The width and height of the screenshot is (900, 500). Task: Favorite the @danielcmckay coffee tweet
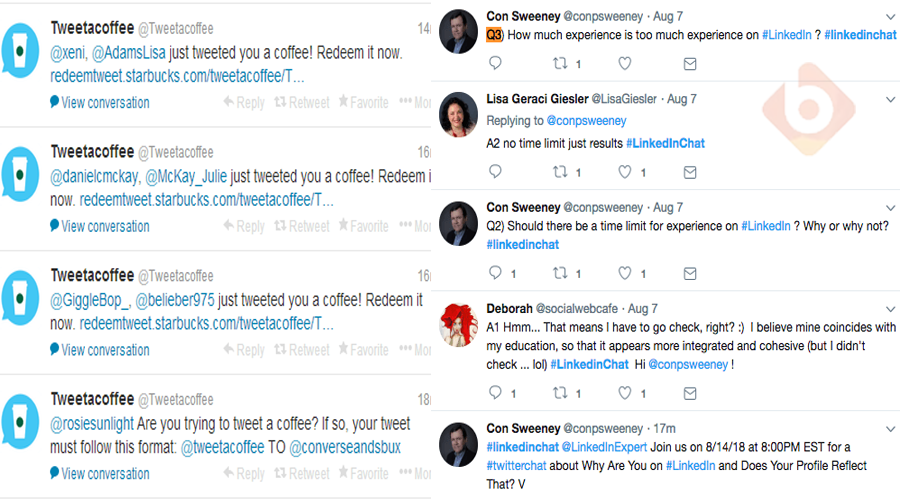coord(364,226)
